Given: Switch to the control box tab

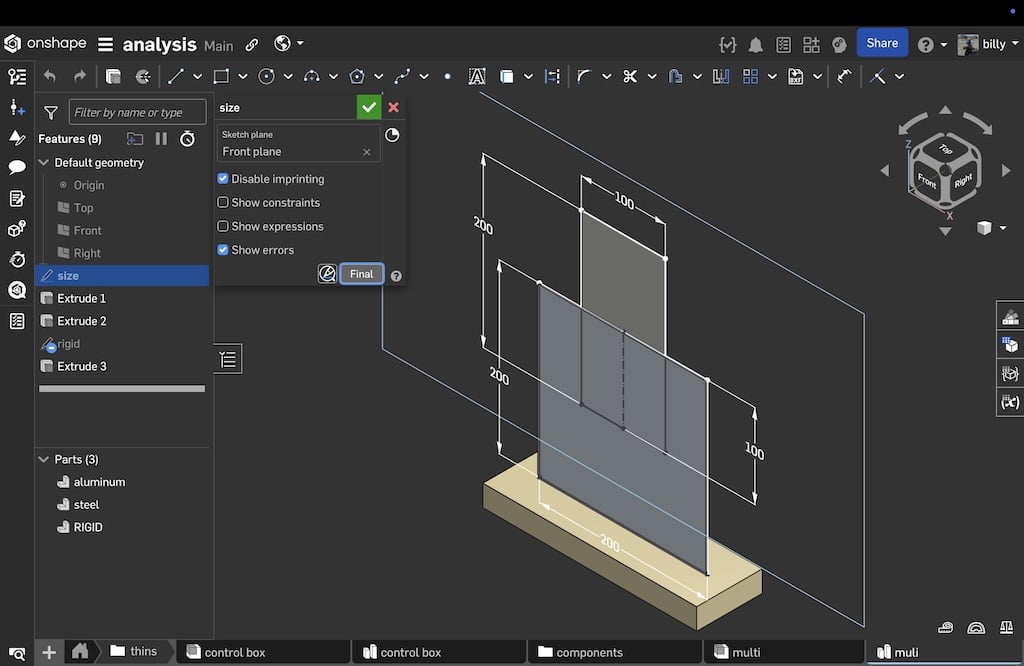Looking at the screenshot, I should tap(234, 652).
